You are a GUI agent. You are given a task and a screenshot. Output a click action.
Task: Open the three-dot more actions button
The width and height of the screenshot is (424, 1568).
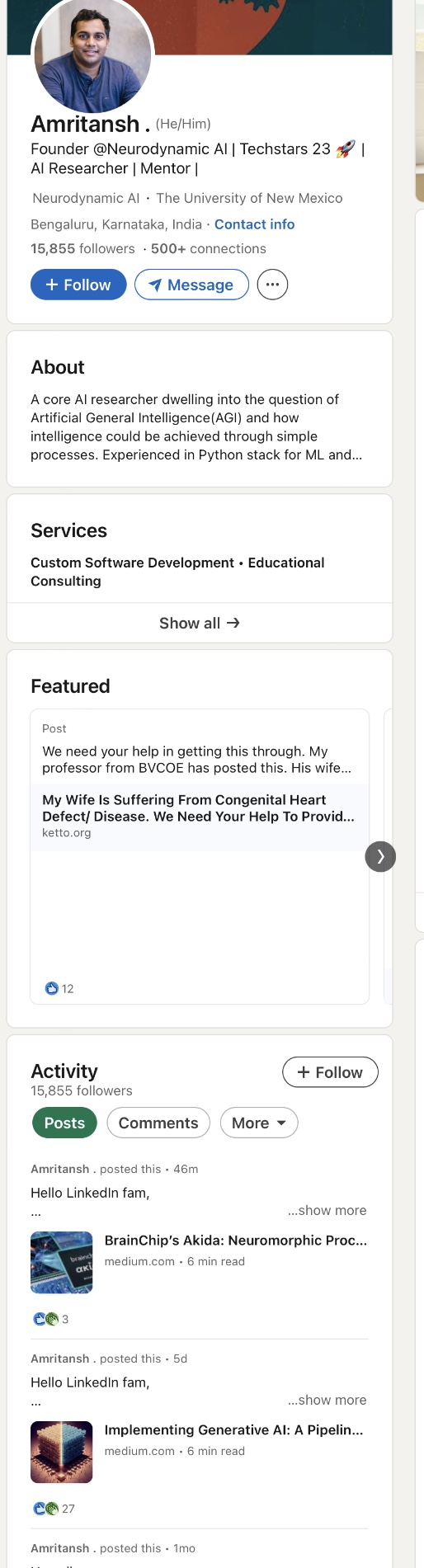tap(272, 285)
